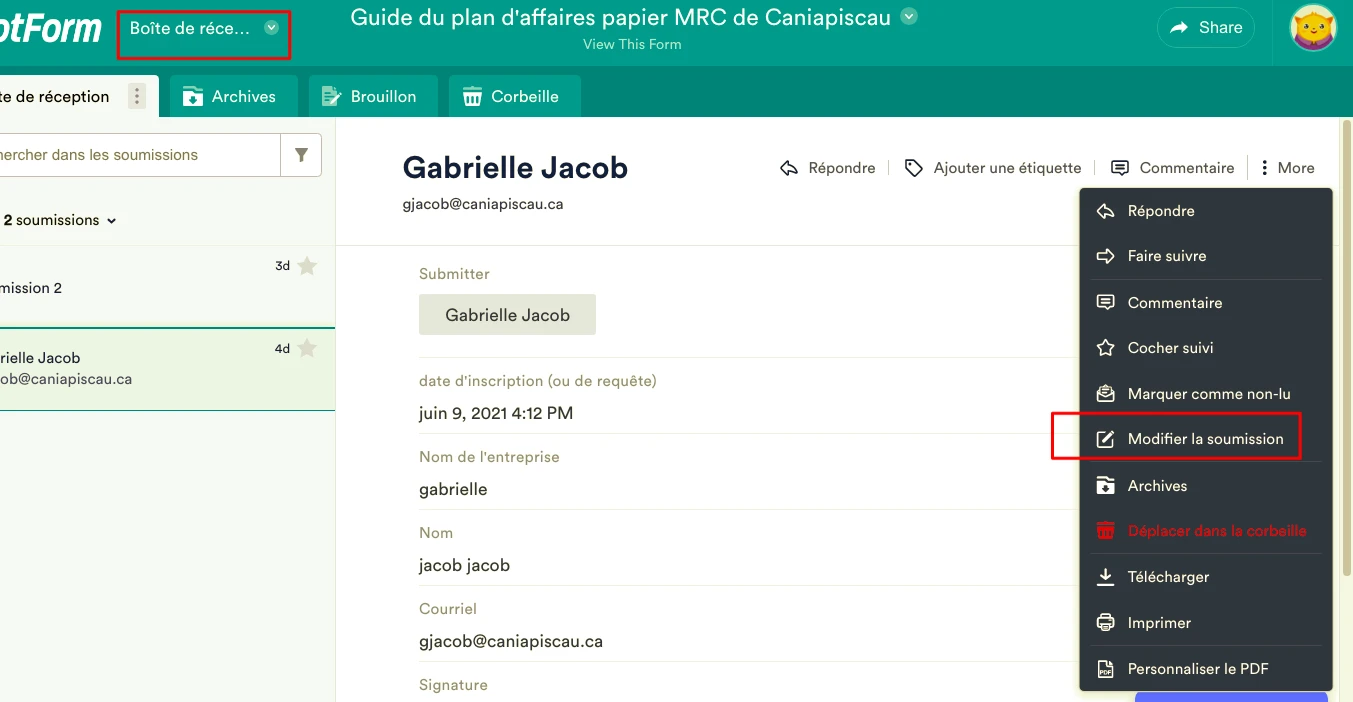Star the Submission 2 entry

pyautogui.click(x=307, y=266)
